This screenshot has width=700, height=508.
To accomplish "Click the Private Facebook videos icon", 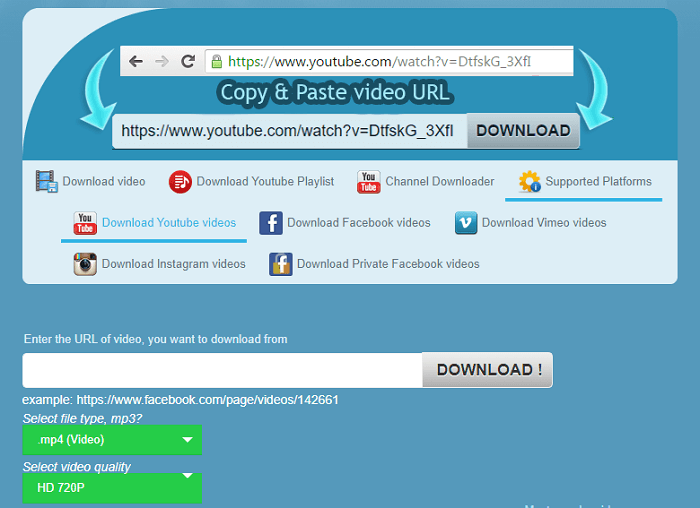I will pyautogui.click(x=281, y=264).
